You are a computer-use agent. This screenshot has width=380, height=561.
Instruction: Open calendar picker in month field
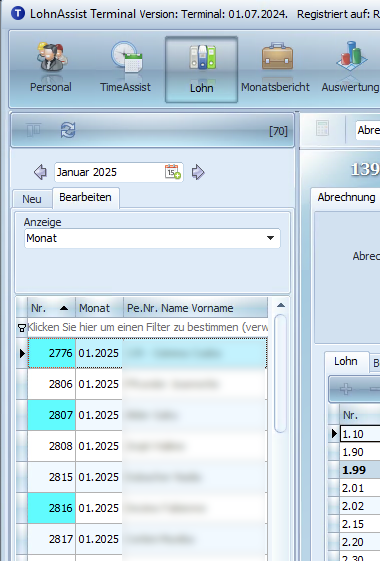(173, 172)
